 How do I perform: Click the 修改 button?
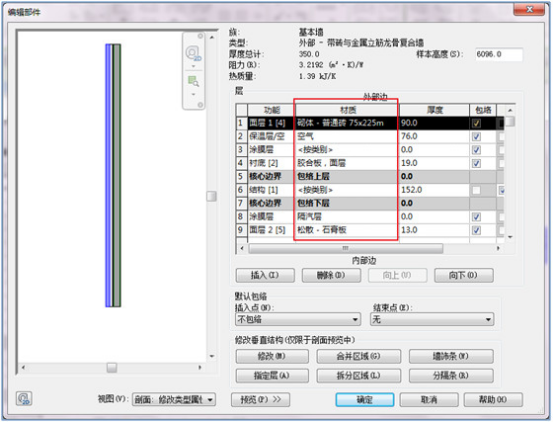pos(272,356)
